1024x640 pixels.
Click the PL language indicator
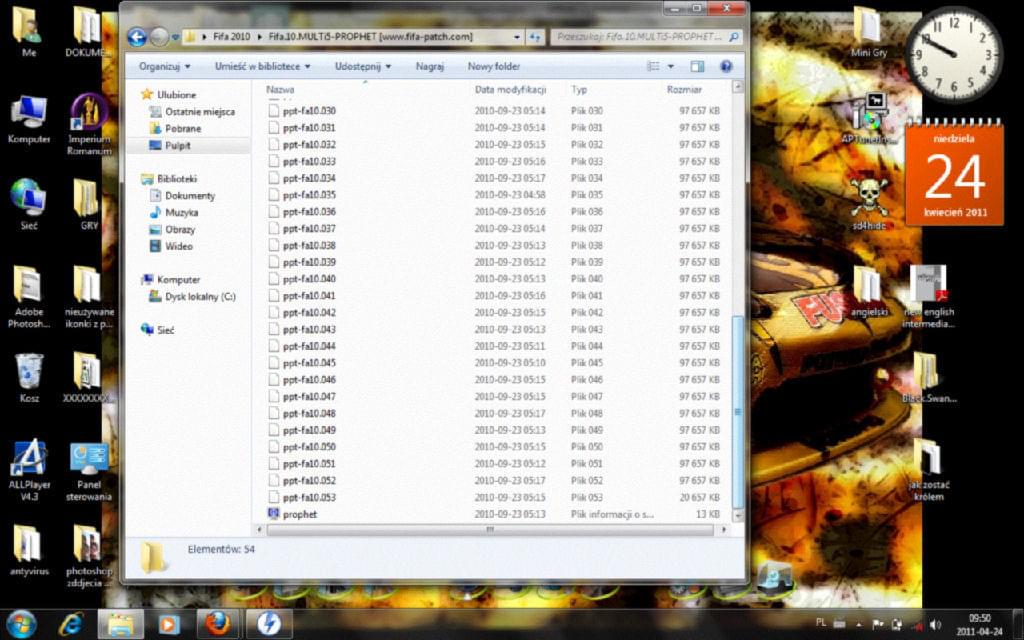pyautogui.click(x=822, y=624)
